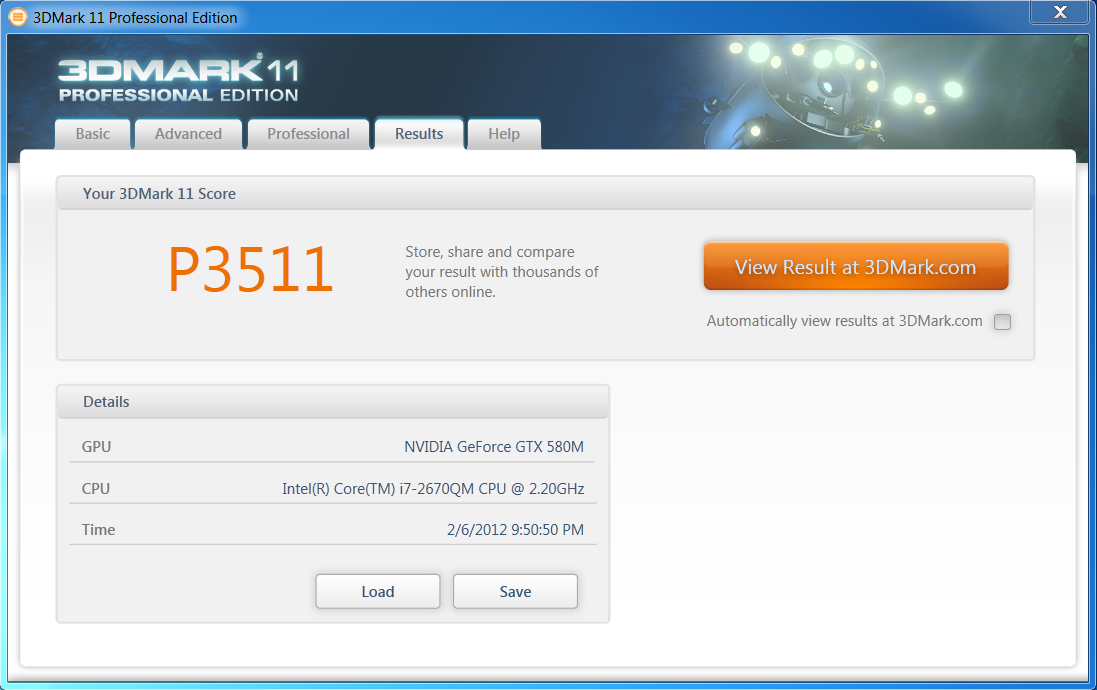Click the 3DMark 11 Professional Edition logo

(178, 78)
